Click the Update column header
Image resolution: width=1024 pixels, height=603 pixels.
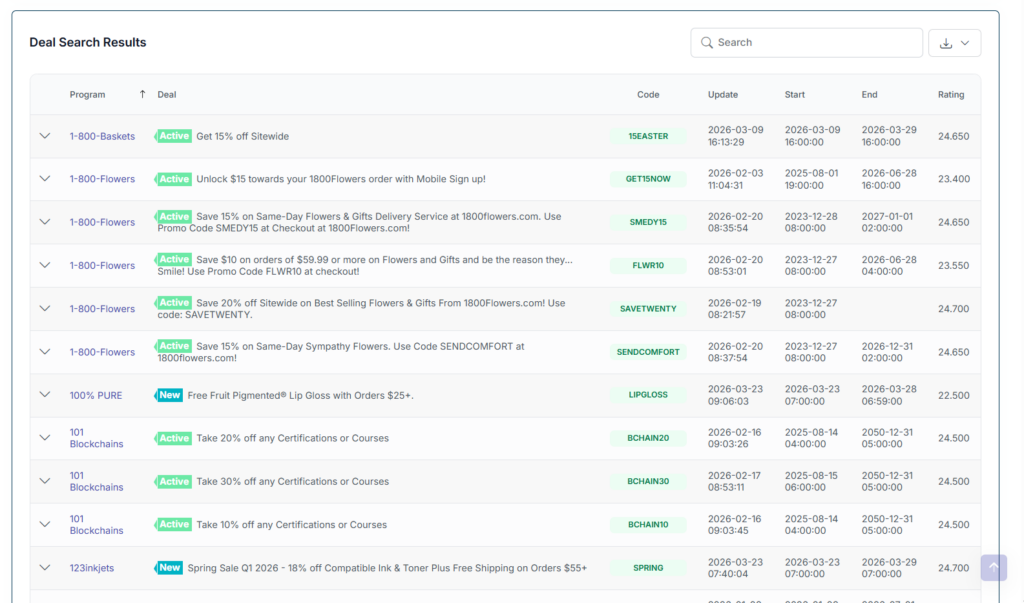click(722, 95)
